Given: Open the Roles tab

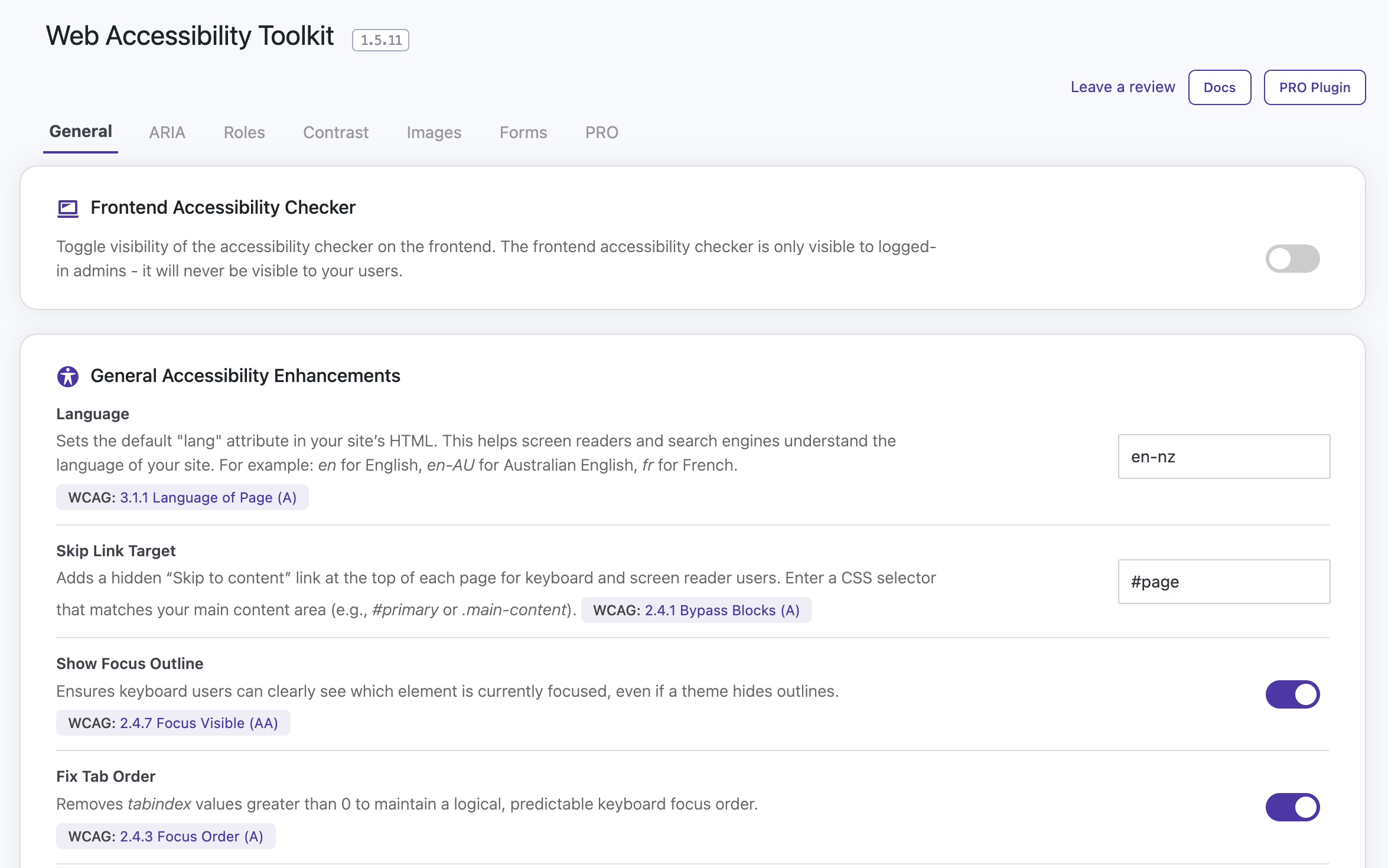Looking at the screenshot, I should (244, 132).
